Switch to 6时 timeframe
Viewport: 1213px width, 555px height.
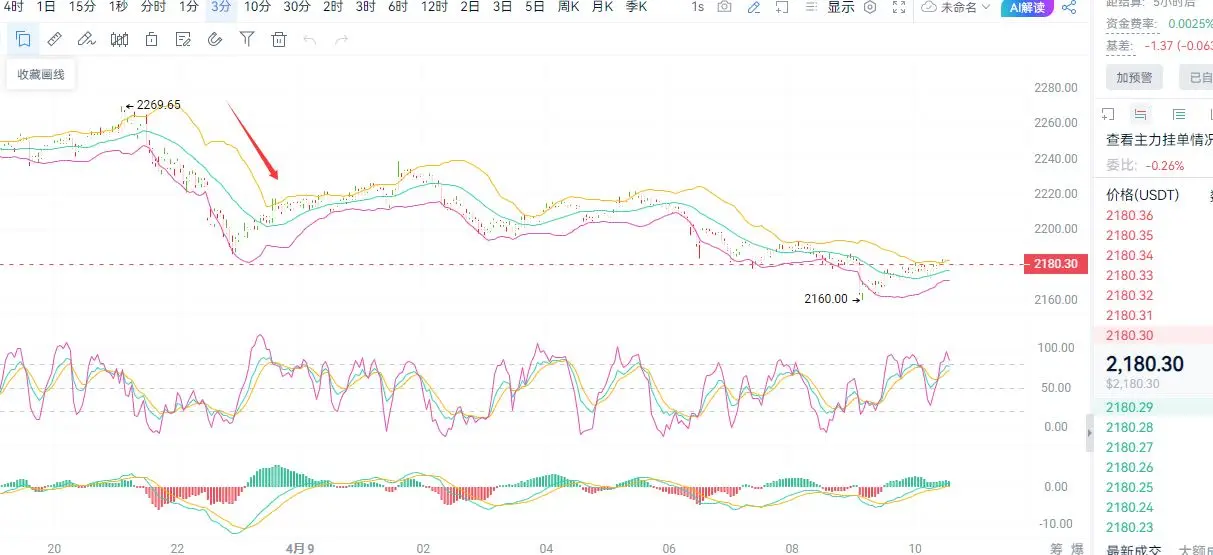(398, 6)
